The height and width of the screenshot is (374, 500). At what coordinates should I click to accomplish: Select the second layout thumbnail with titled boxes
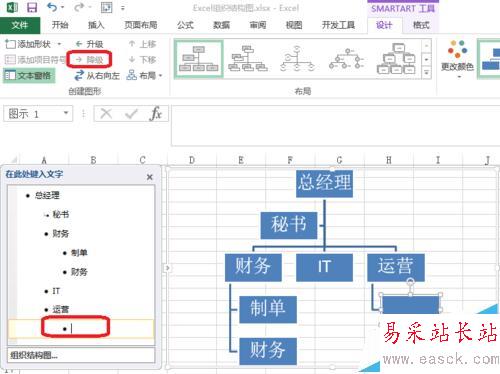[248, 59]
